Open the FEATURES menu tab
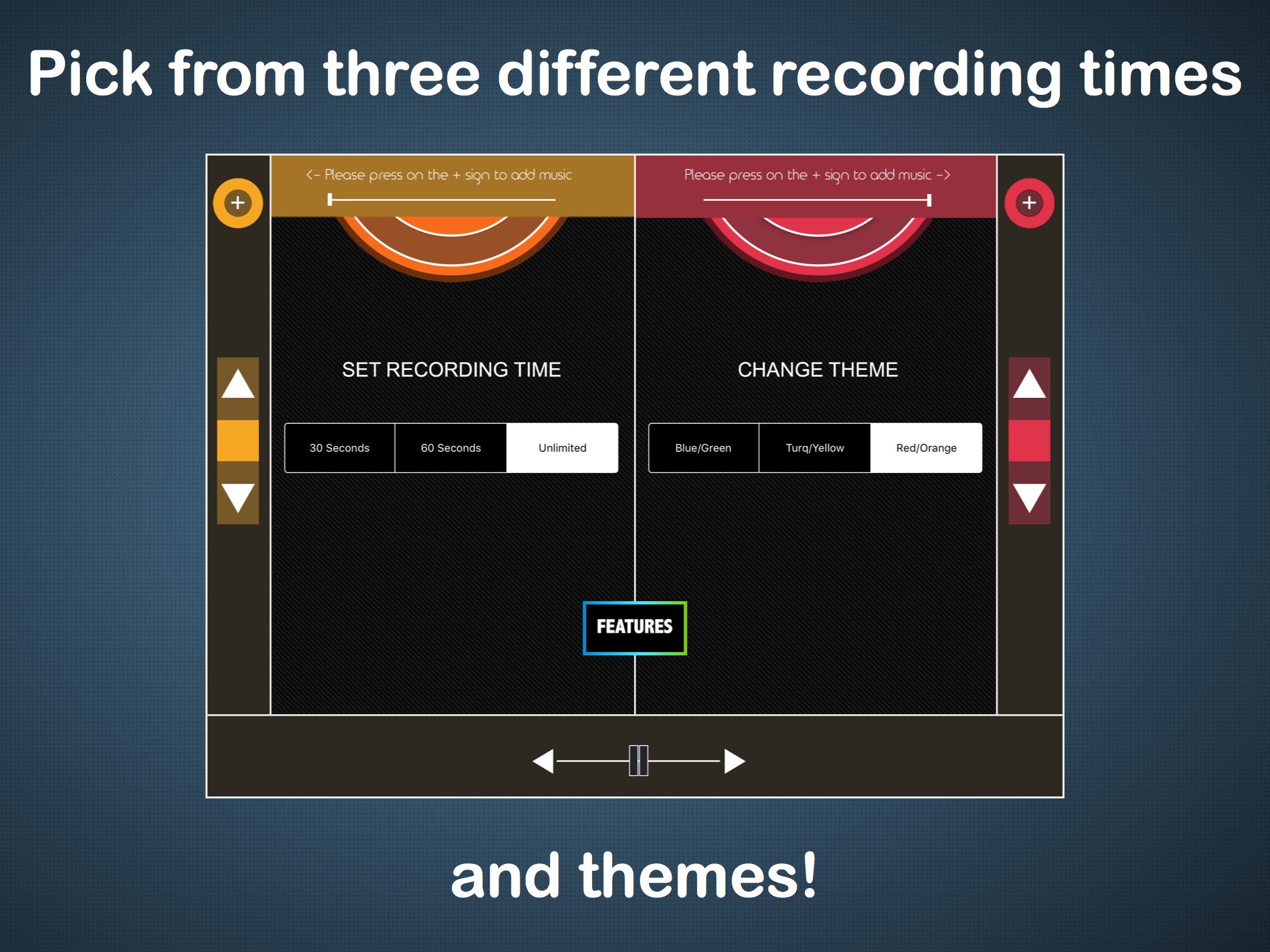1270x952 pixels. pos(636,627)
